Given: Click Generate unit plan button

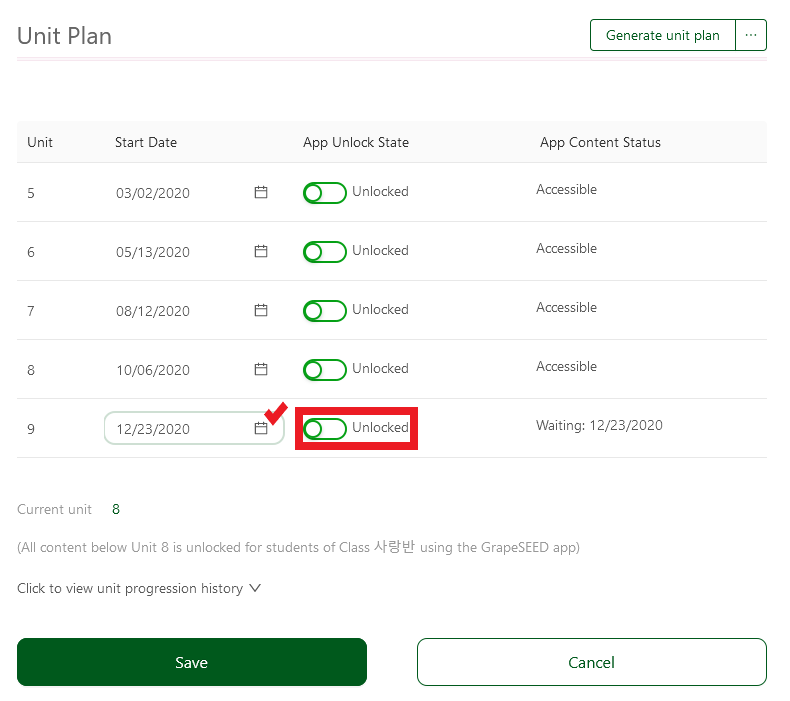Looking at the screenshot, I should (663, 35).
